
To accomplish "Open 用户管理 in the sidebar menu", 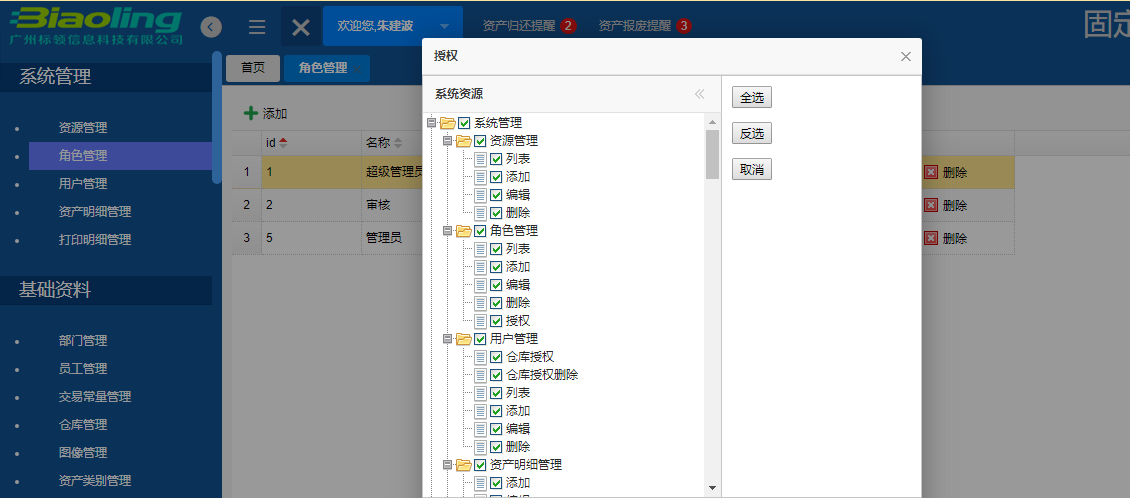I will 83,184.
